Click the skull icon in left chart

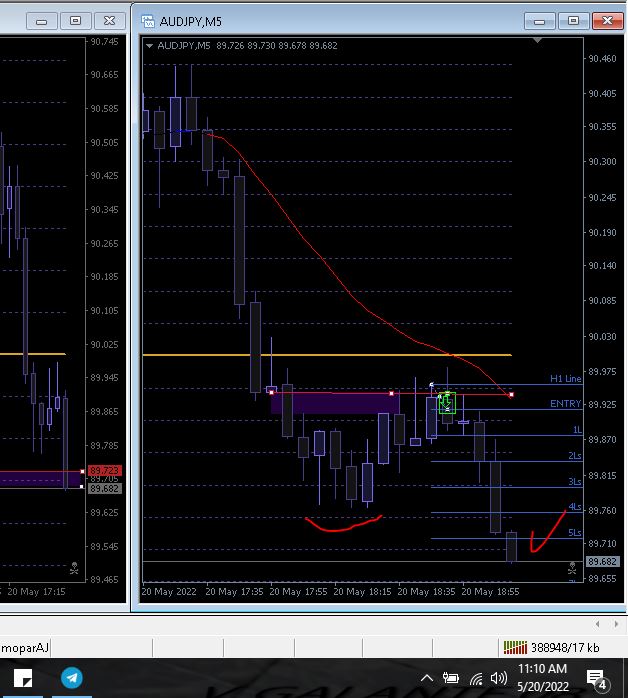click(x=74, y=568)
